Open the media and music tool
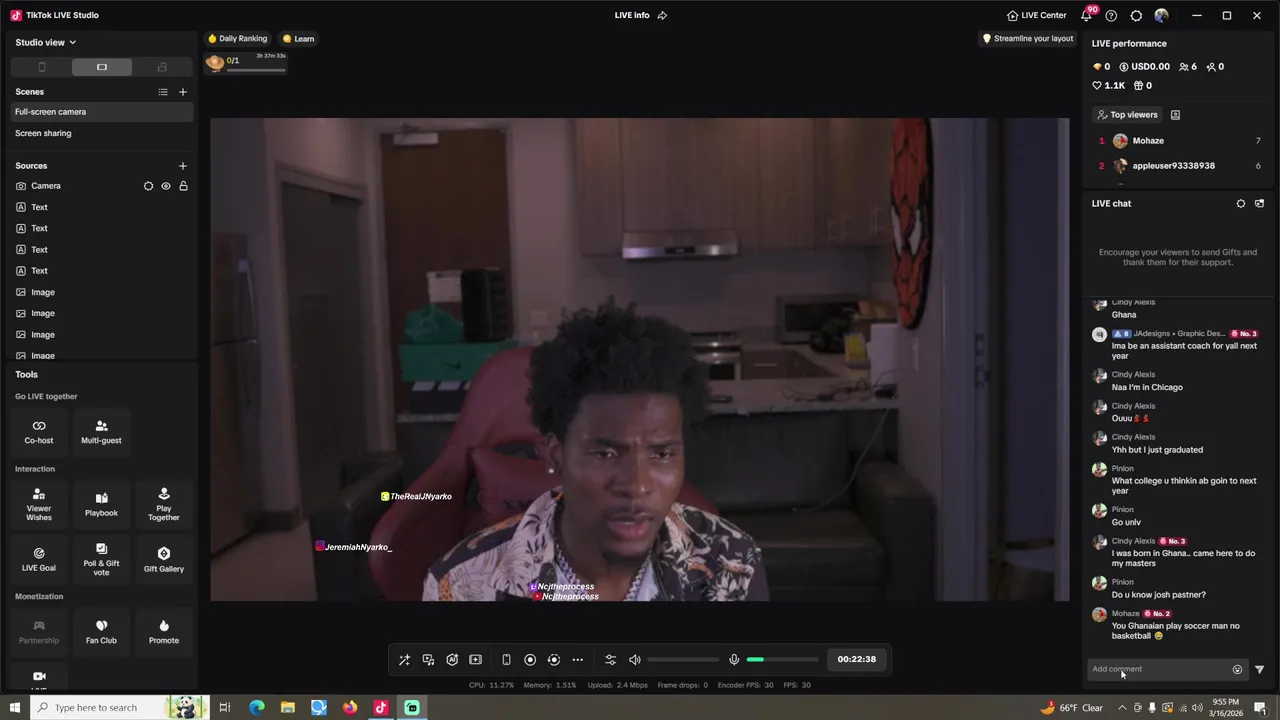This screenshot has width=1280, height=720. click(428, 660)
